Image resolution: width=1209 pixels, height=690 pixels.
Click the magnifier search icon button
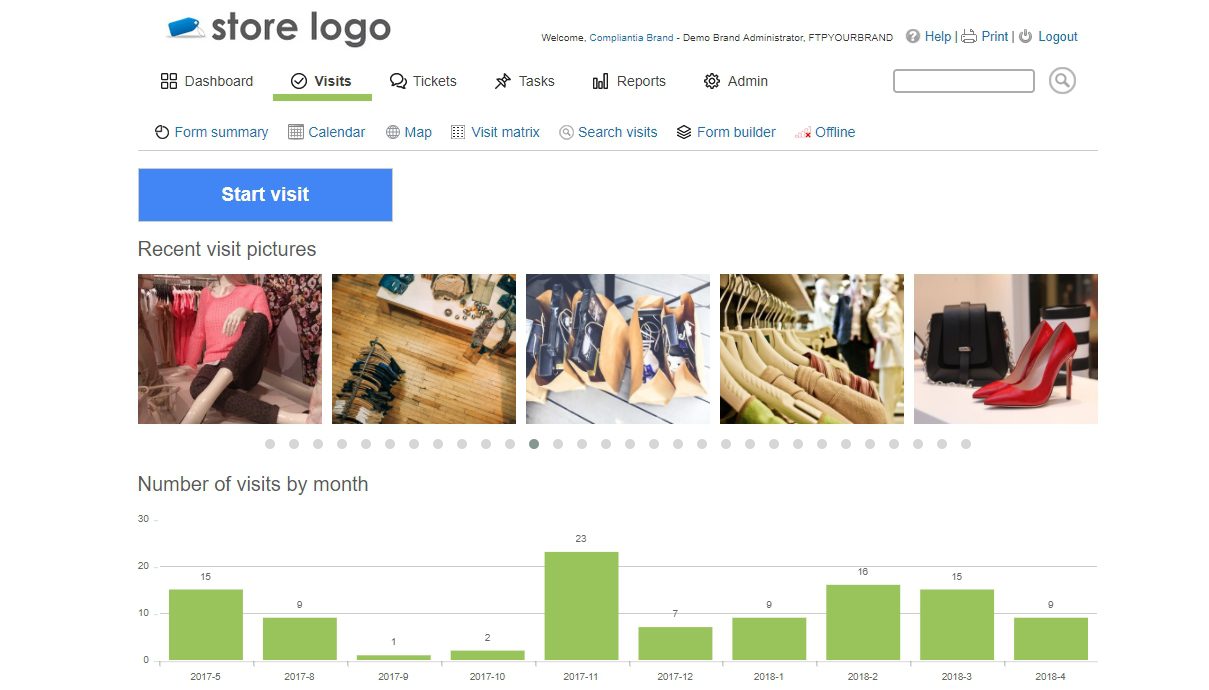coord(1062,81)
